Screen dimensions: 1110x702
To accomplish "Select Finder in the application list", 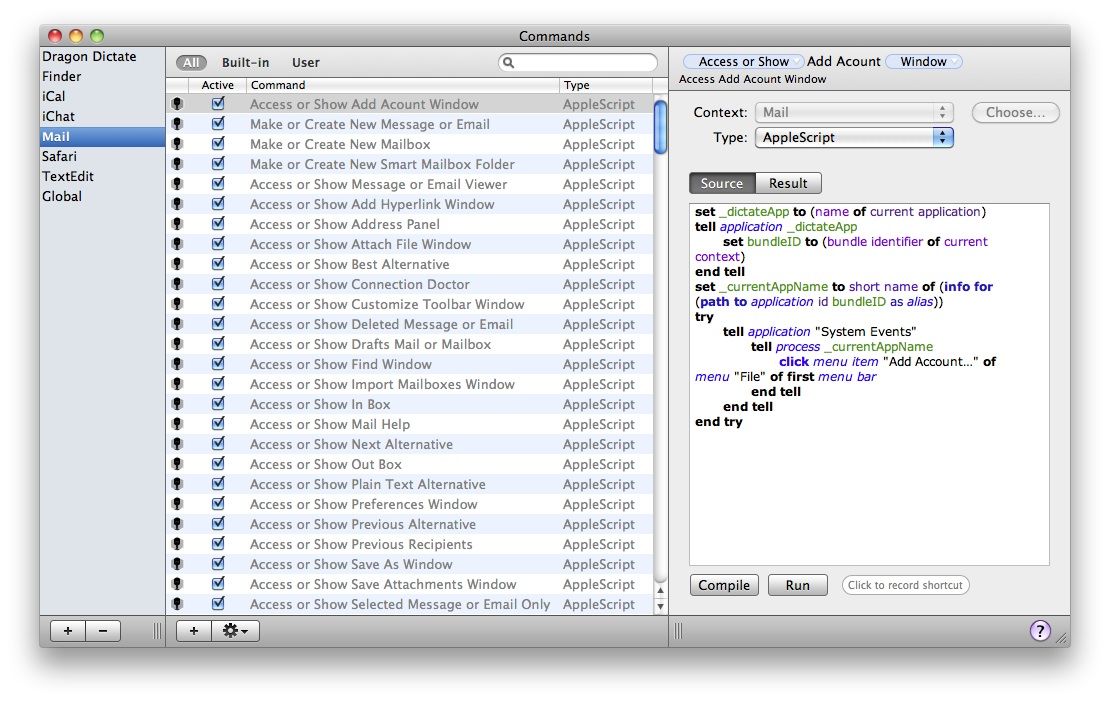I will (103, 76).
